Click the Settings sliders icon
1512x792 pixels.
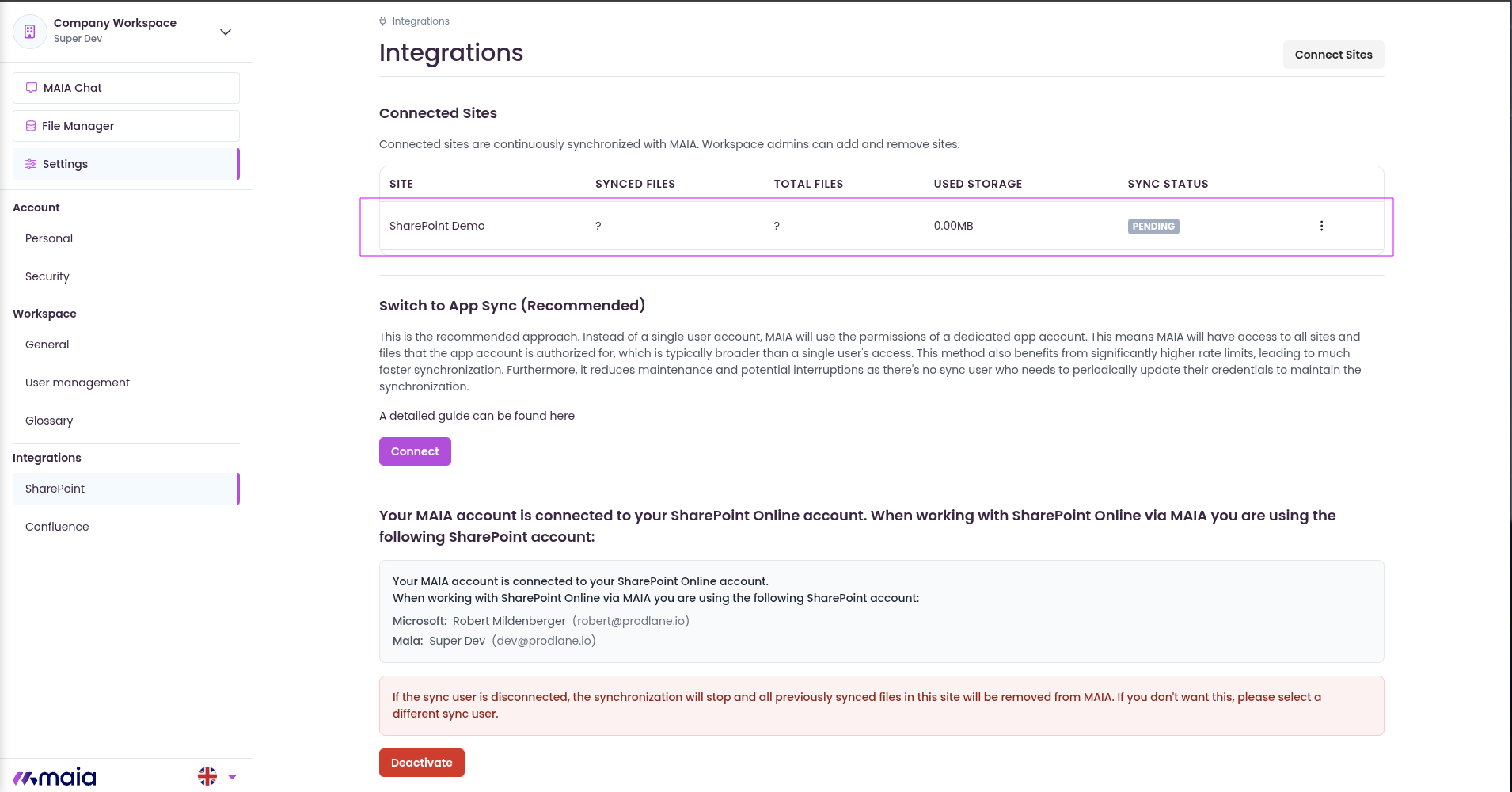[31, 164]
